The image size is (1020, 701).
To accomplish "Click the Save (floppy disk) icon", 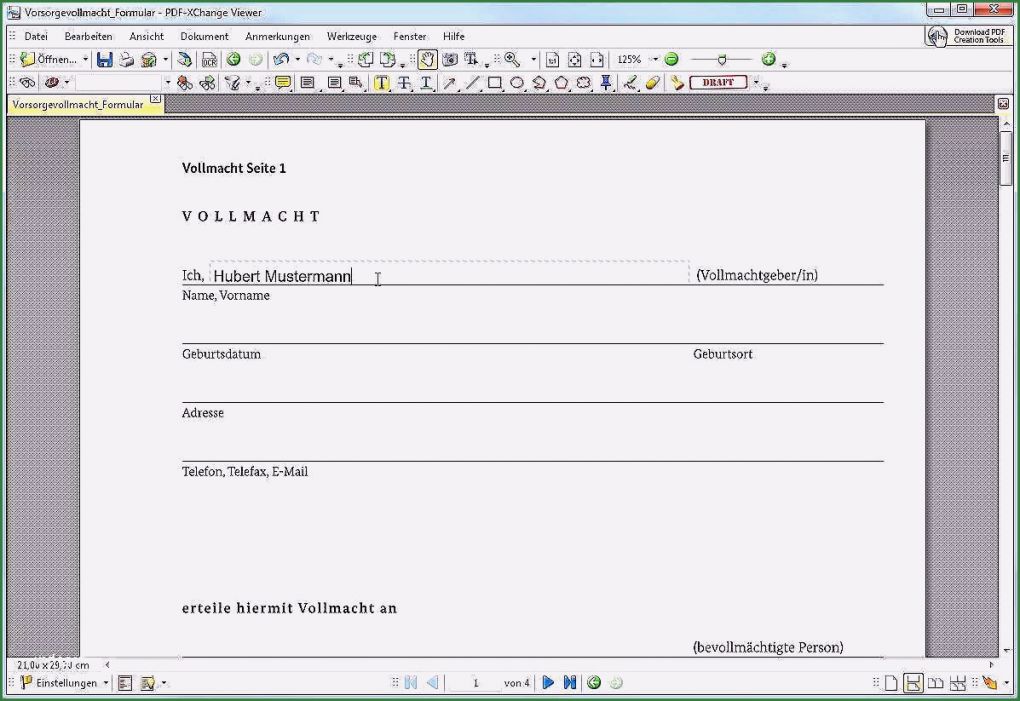I will click(x=105, y=60).
